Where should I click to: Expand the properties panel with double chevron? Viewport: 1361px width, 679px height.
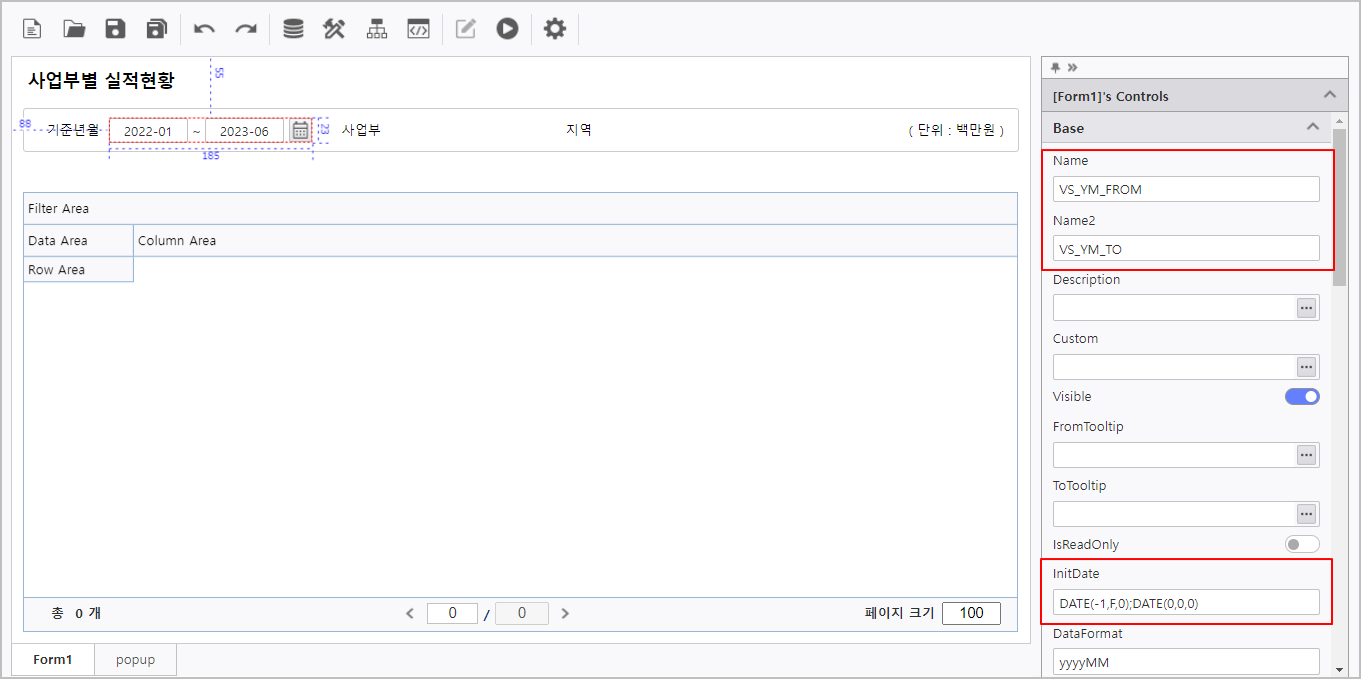point(1072,67)
